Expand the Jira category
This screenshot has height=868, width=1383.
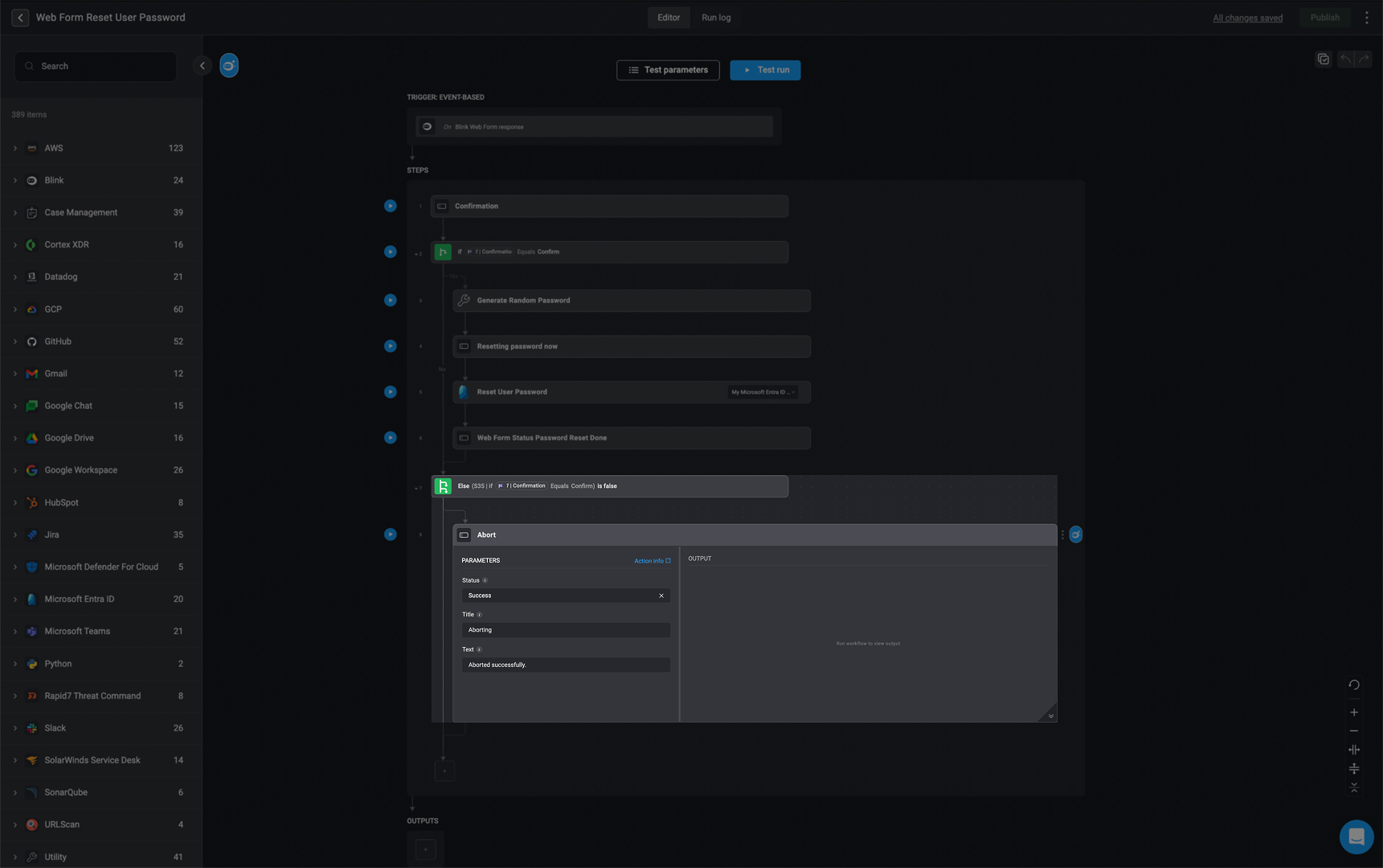(x=15, y=534)
